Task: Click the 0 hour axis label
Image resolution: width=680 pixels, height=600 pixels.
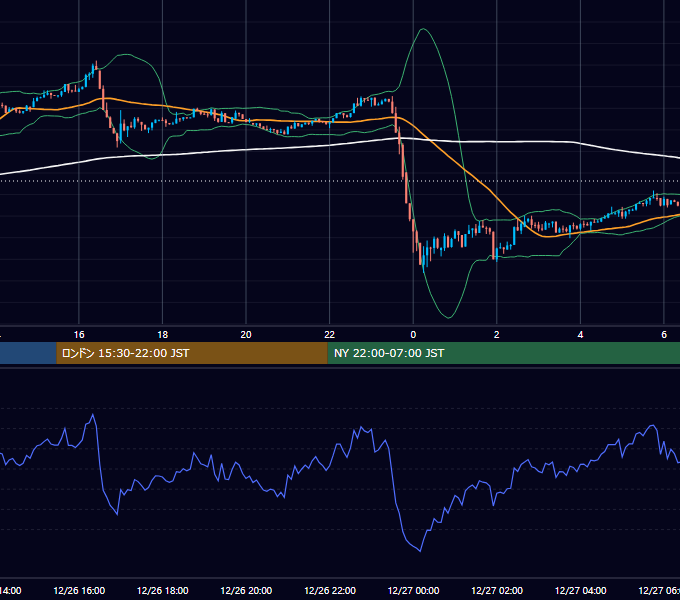Action: pyautogui.click(x=413, y=335)
